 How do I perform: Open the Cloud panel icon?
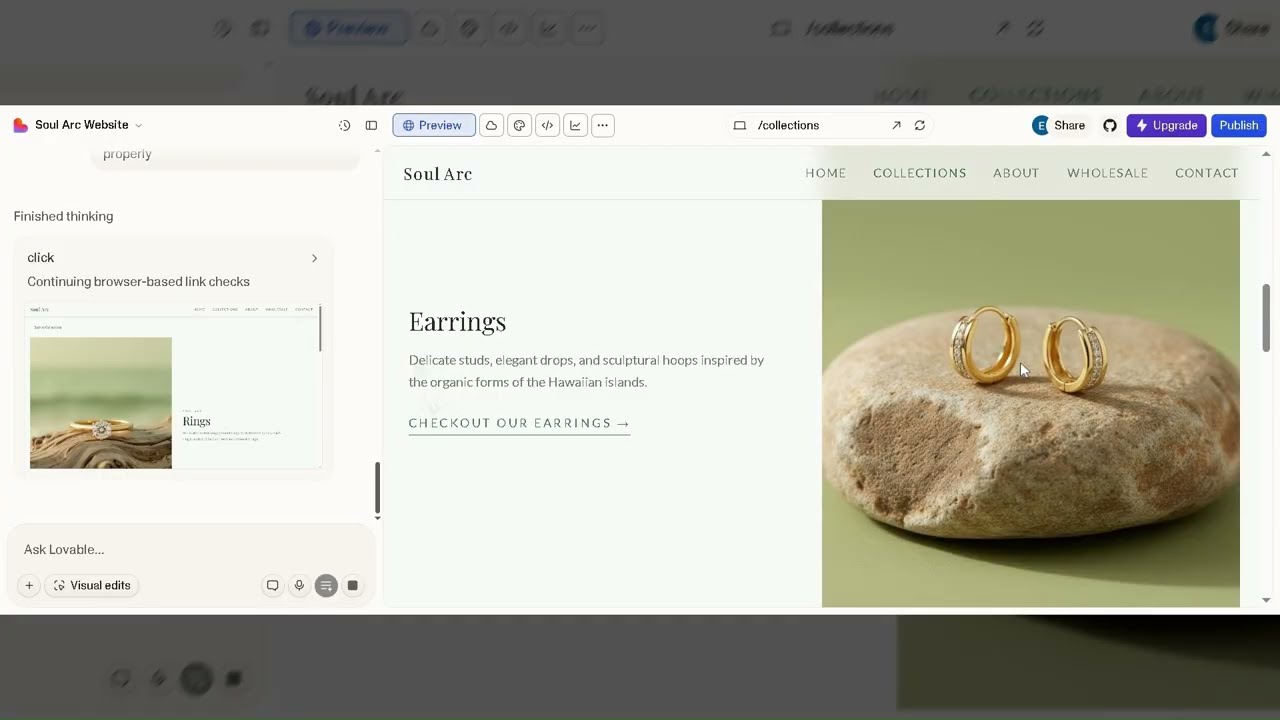[x=491, y=125]
